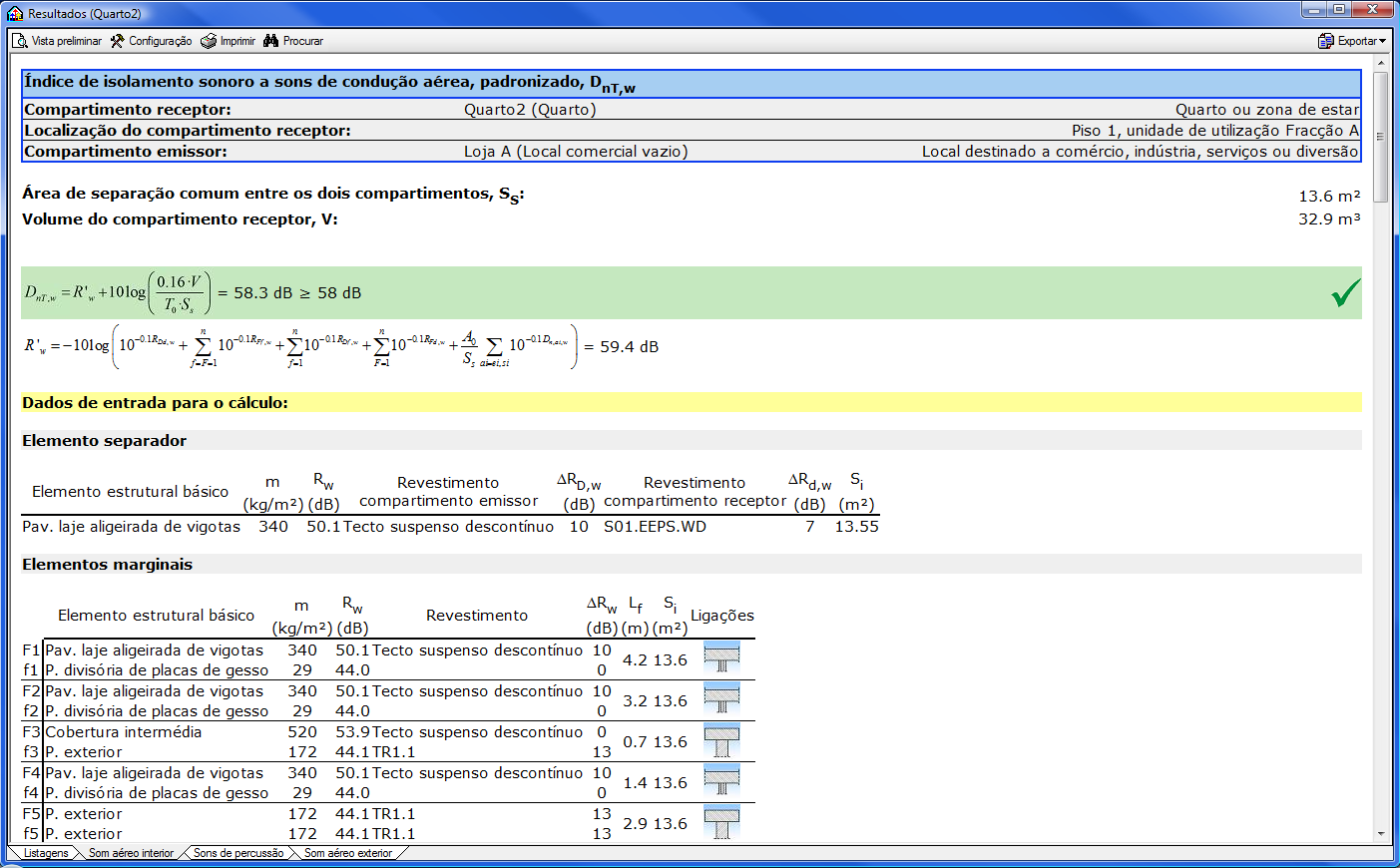Switch to the Listagens tab
The height and width of the screenshot is (868, 1400).
(46, 853)
